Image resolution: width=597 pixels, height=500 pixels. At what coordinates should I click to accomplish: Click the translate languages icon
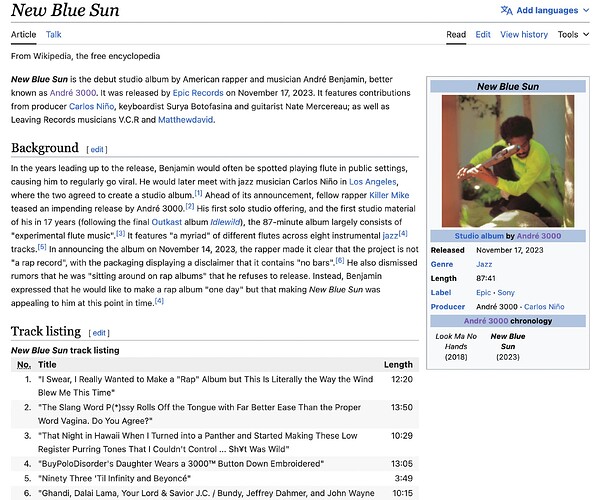click(506, 10)
